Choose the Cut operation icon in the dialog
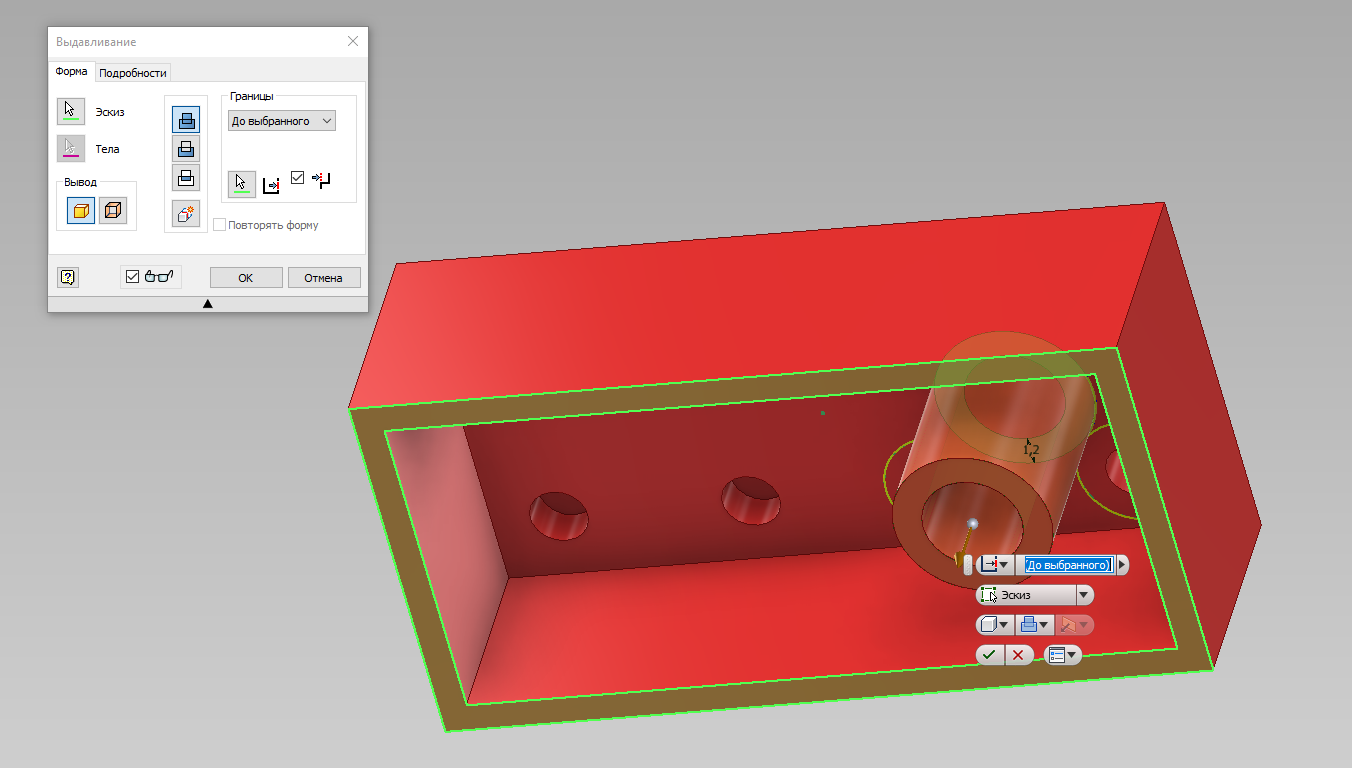Image resolution: width=1352 pixels, height=768 pixels. pos(186,149)
